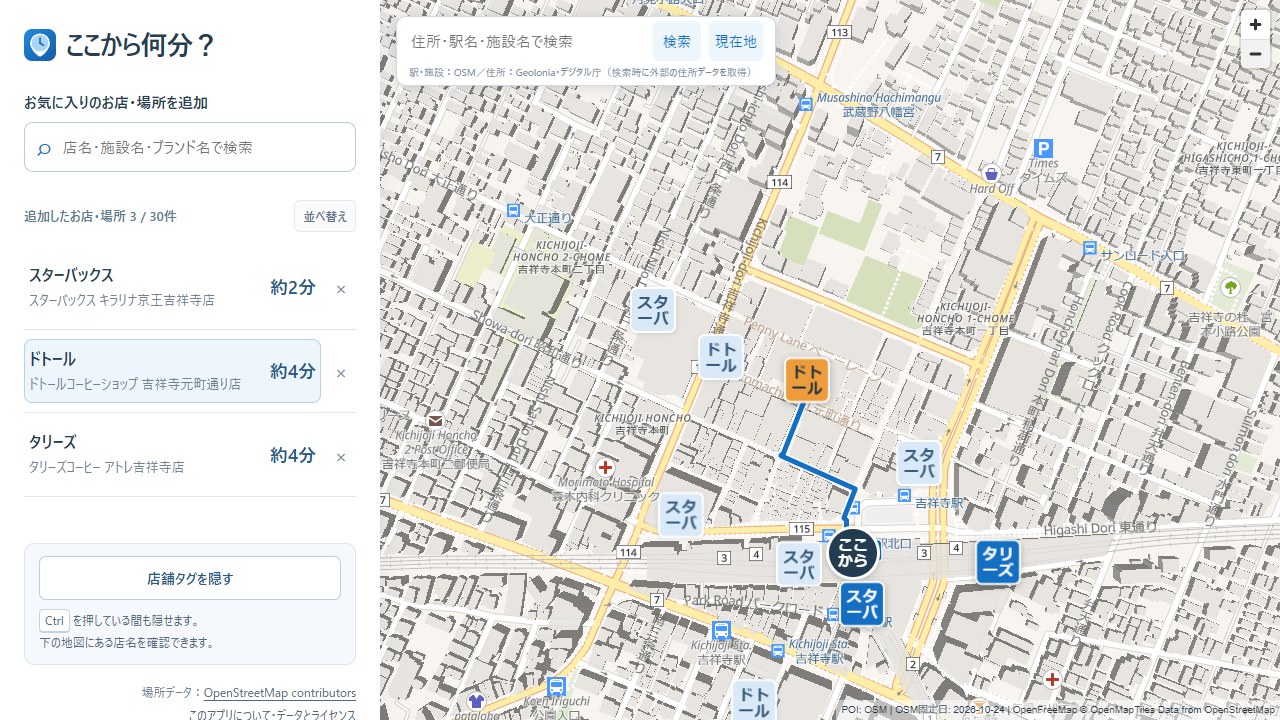Click the お気に入りのお店・場所を追加 heading
This screenshot has width=1280, height=720.
point(116,103)
